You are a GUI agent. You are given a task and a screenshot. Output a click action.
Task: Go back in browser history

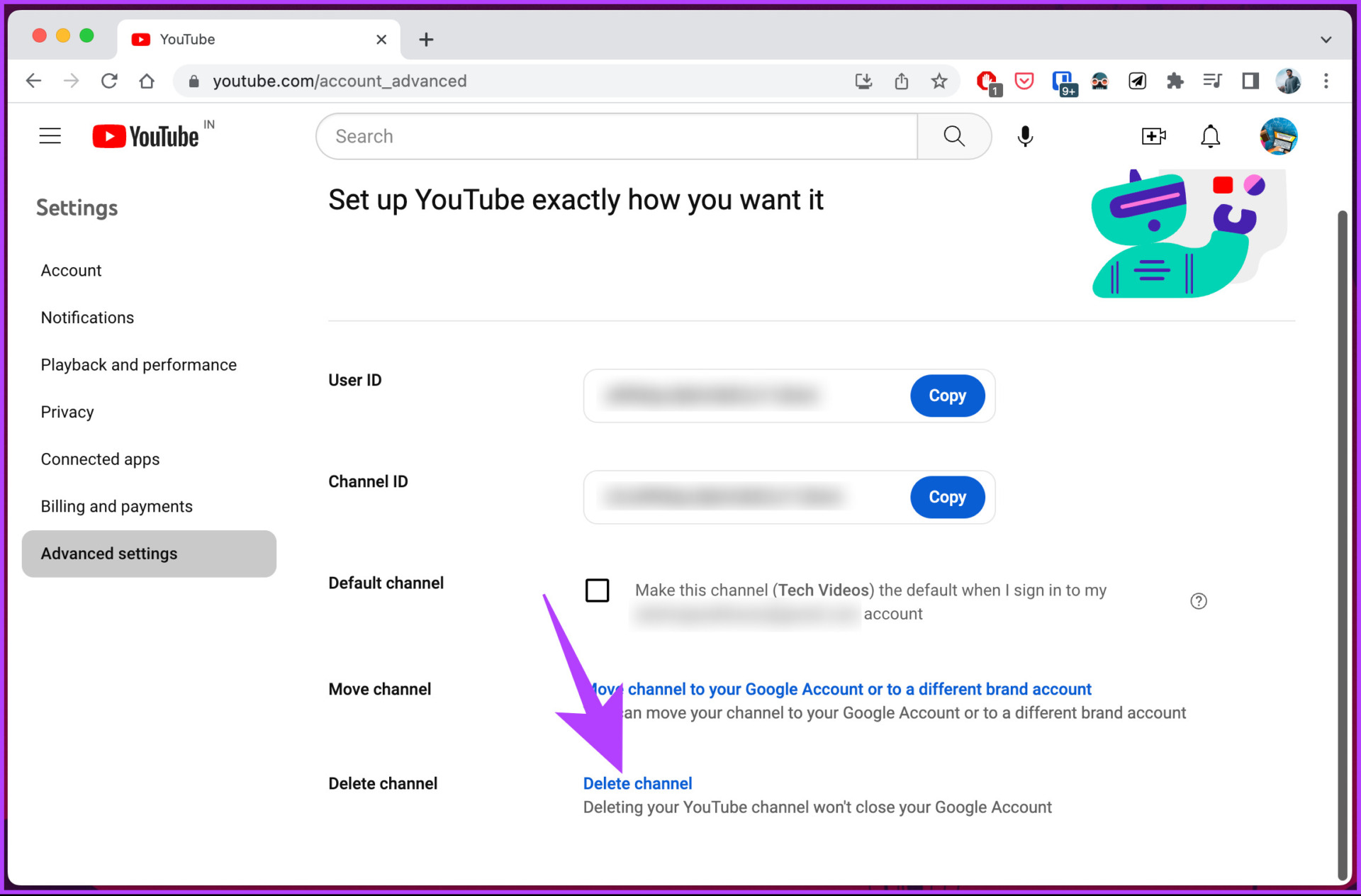33,81
